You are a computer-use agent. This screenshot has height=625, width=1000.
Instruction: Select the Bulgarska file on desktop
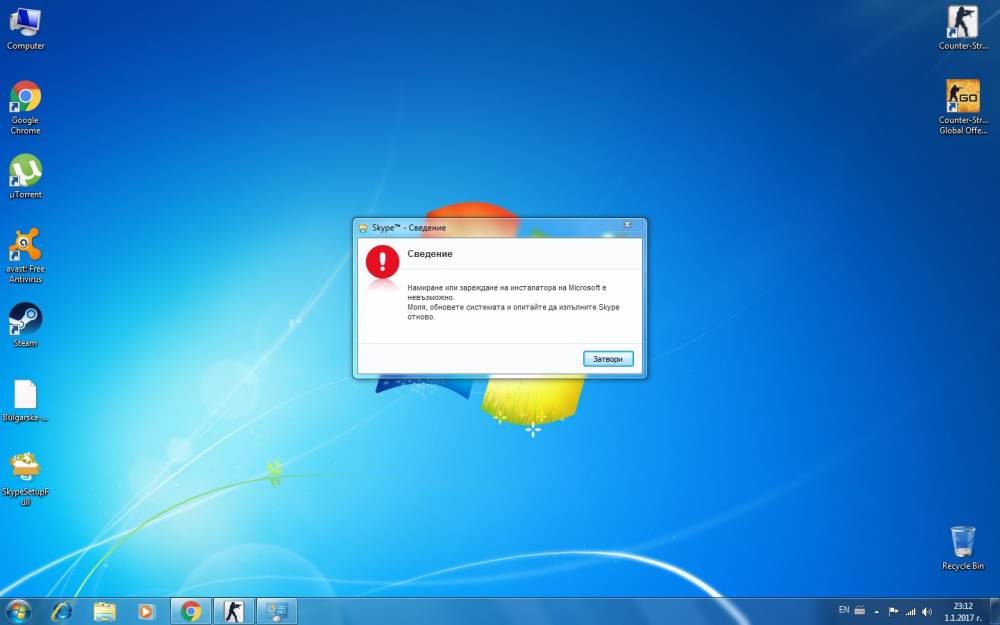coord(26,401)
